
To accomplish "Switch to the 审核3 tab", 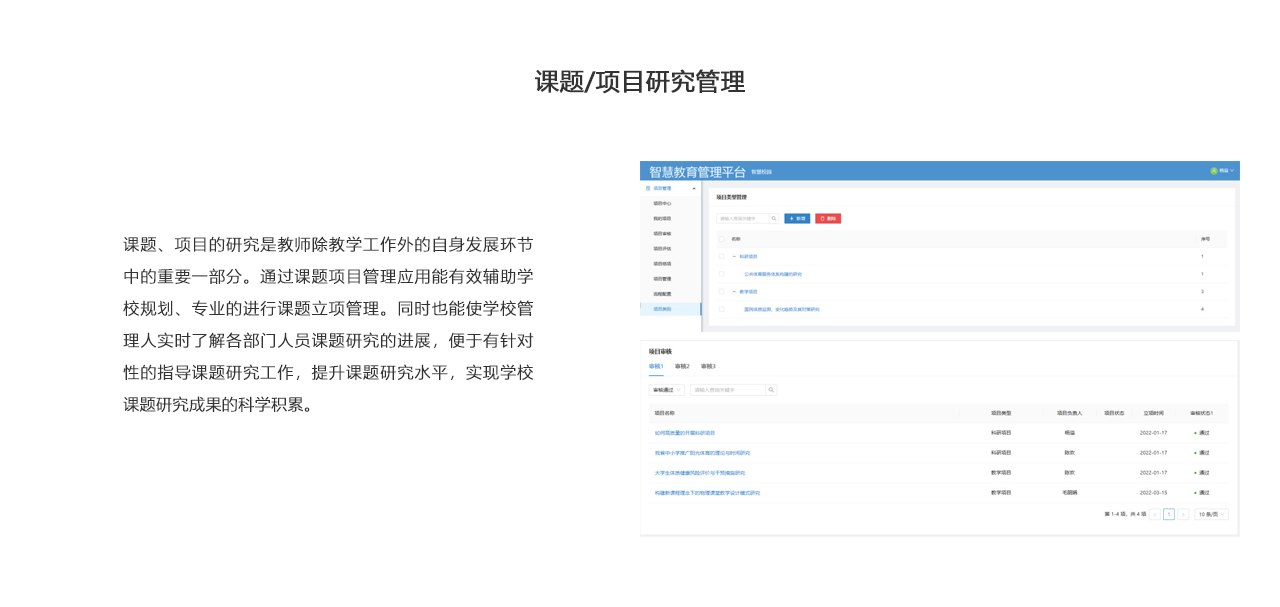I will (708, 366).
